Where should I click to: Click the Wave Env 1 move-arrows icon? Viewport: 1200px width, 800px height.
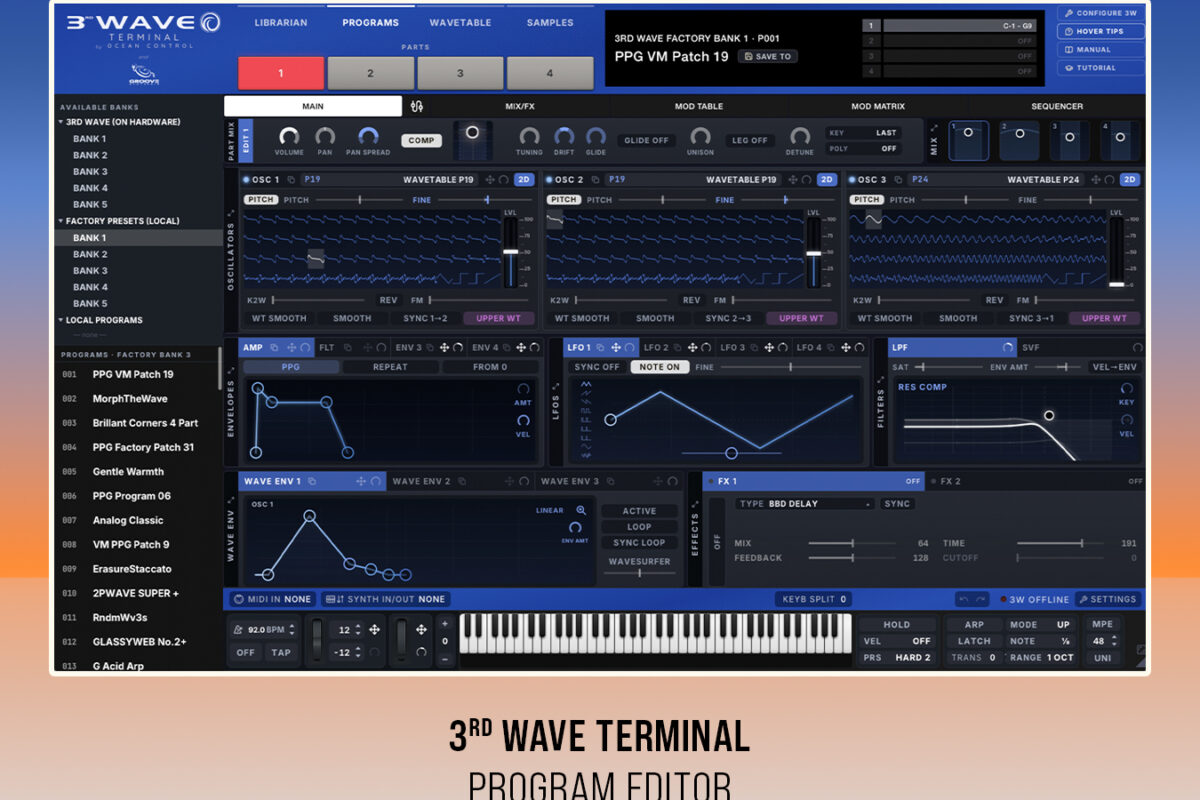click(361, 481)
